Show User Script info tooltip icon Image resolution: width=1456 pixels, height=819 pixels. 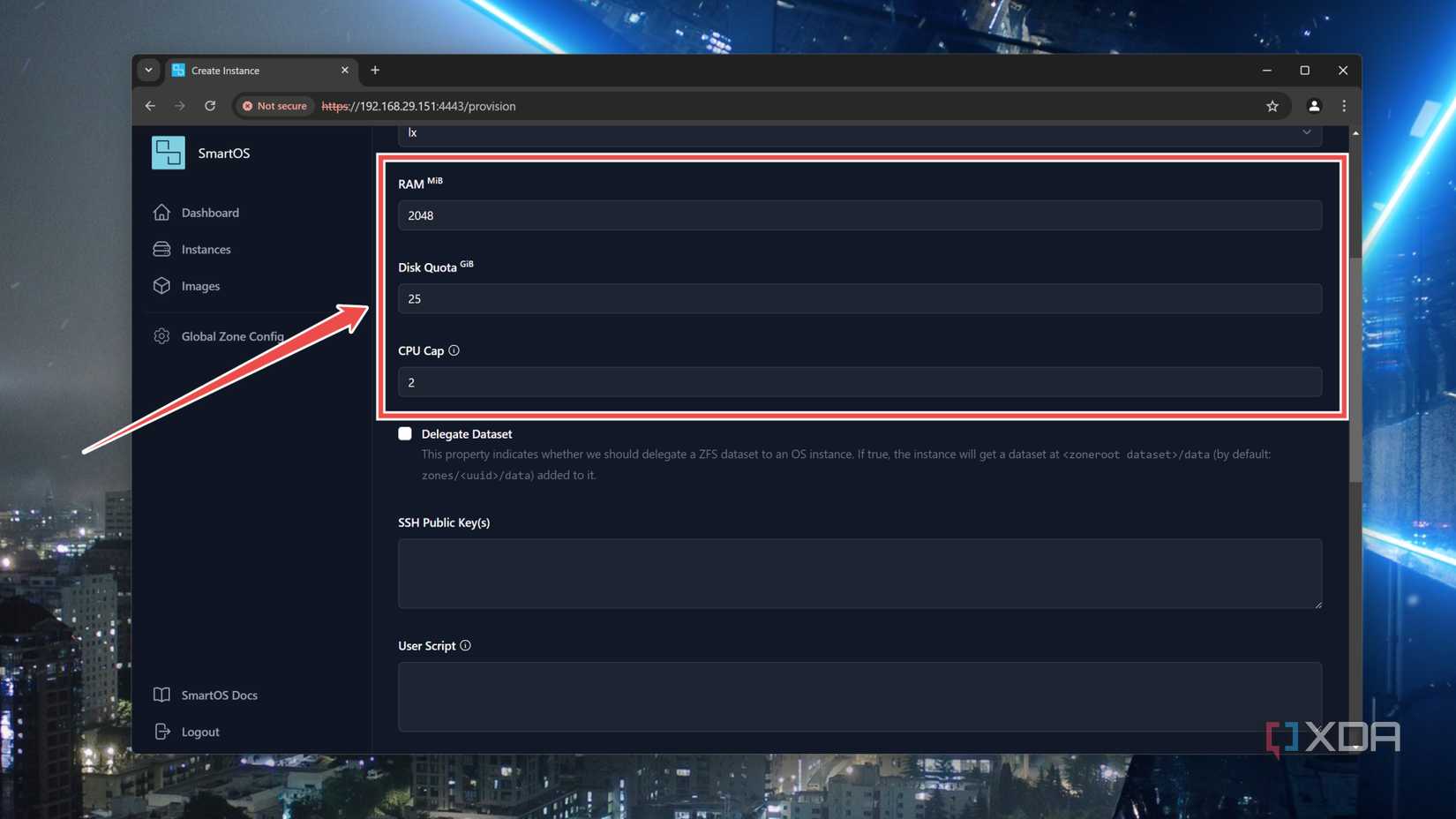point(465,645)
